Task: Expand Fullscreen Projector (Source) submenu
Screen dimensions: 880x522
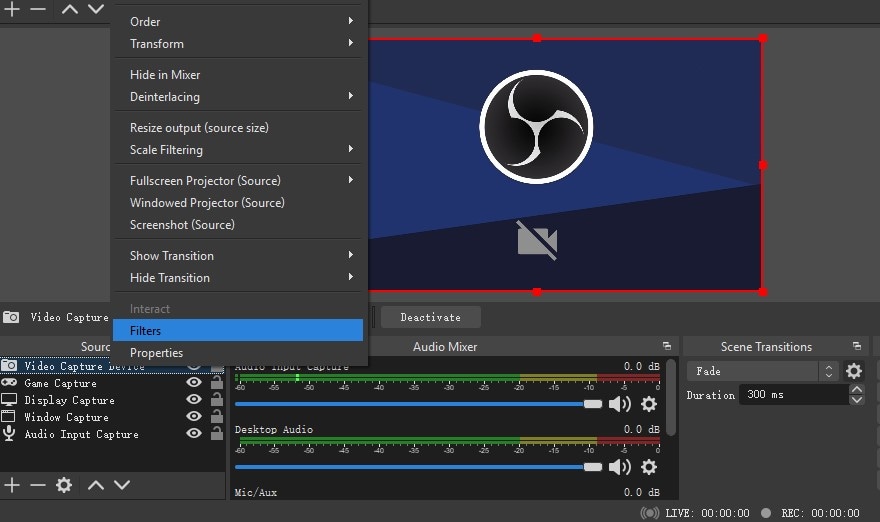Action: click(238, 181)
